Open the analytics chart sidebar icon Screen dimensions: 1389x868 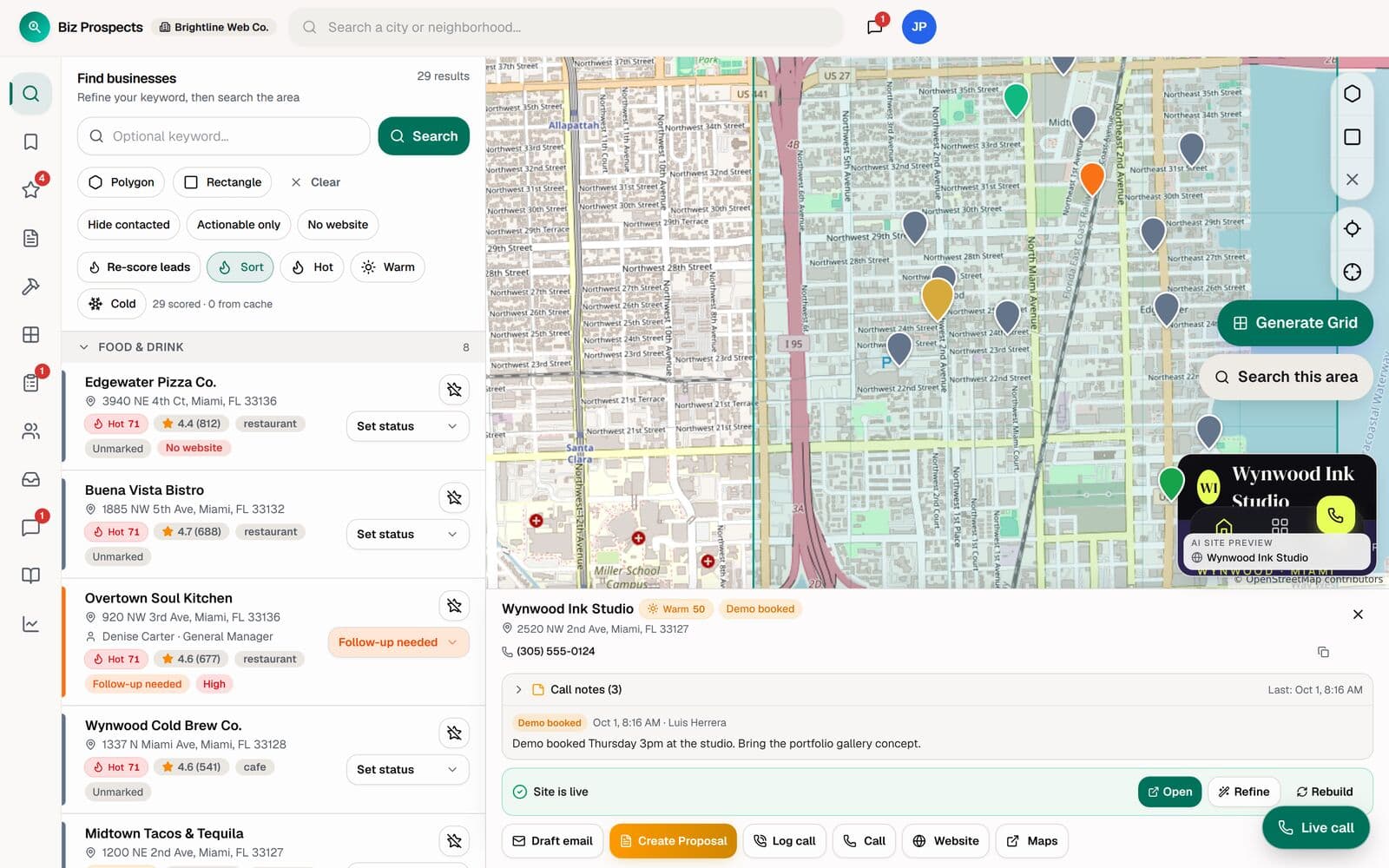[30, 624]
